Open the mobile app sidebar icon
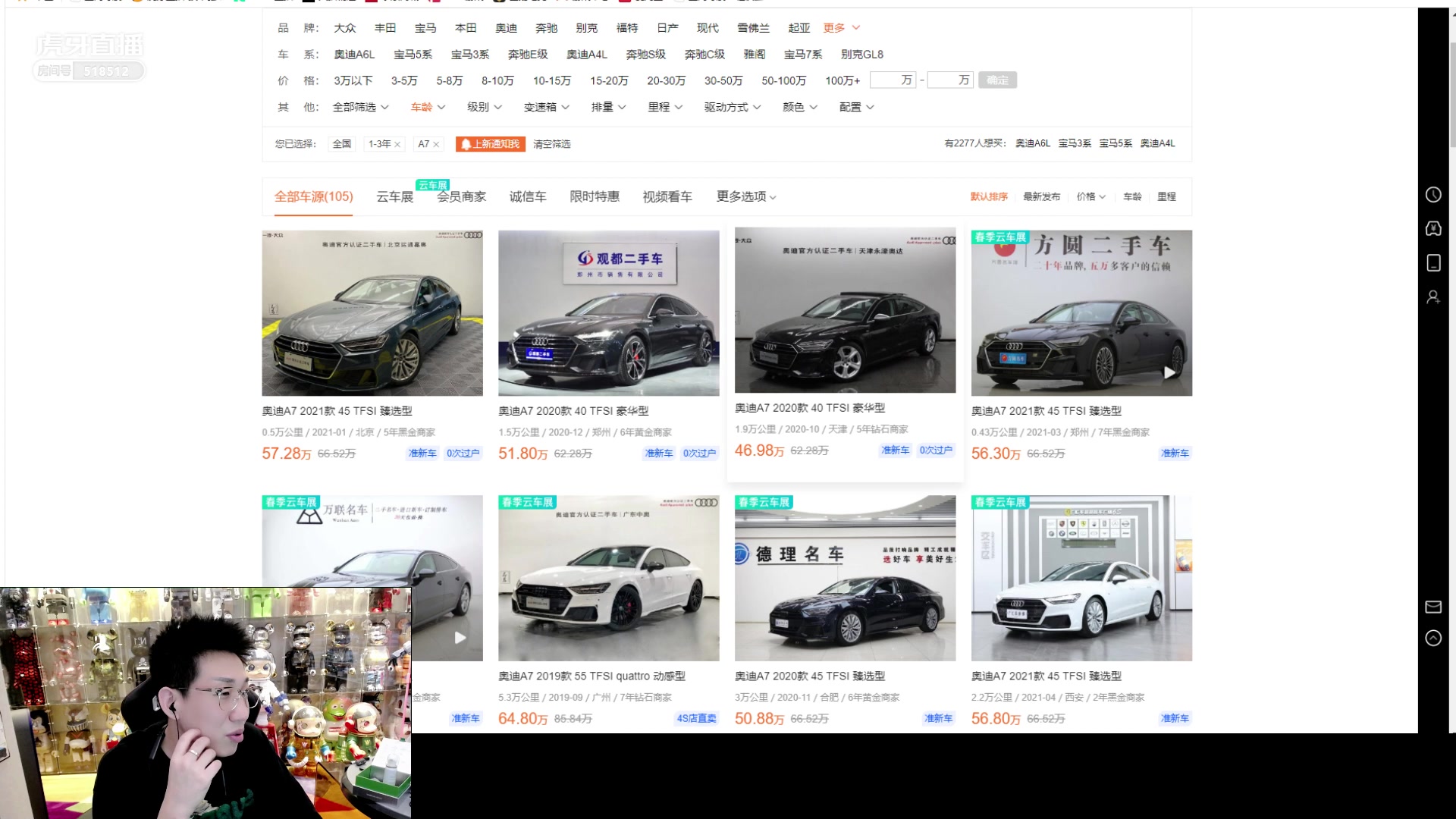The width and height of the screenshot is (1456, 819). pyautogui.click(x=1433, y=263)
